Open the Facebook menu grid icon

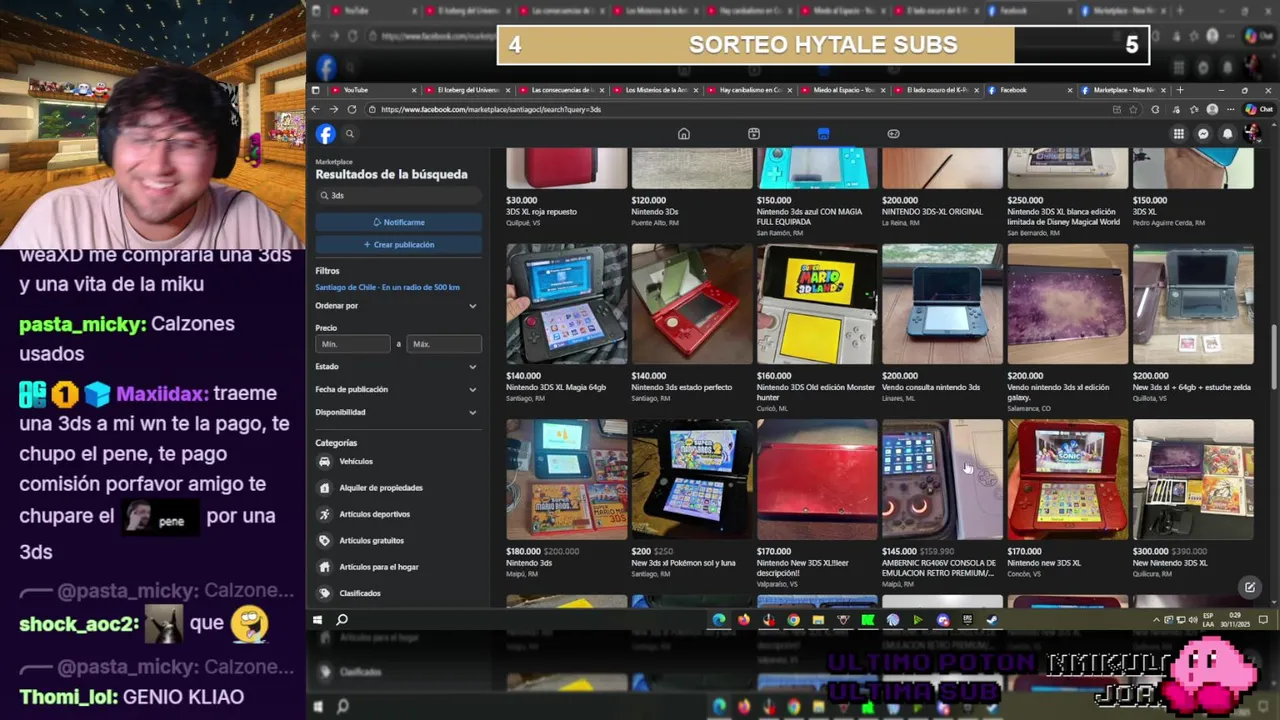tap(1179, 134)
